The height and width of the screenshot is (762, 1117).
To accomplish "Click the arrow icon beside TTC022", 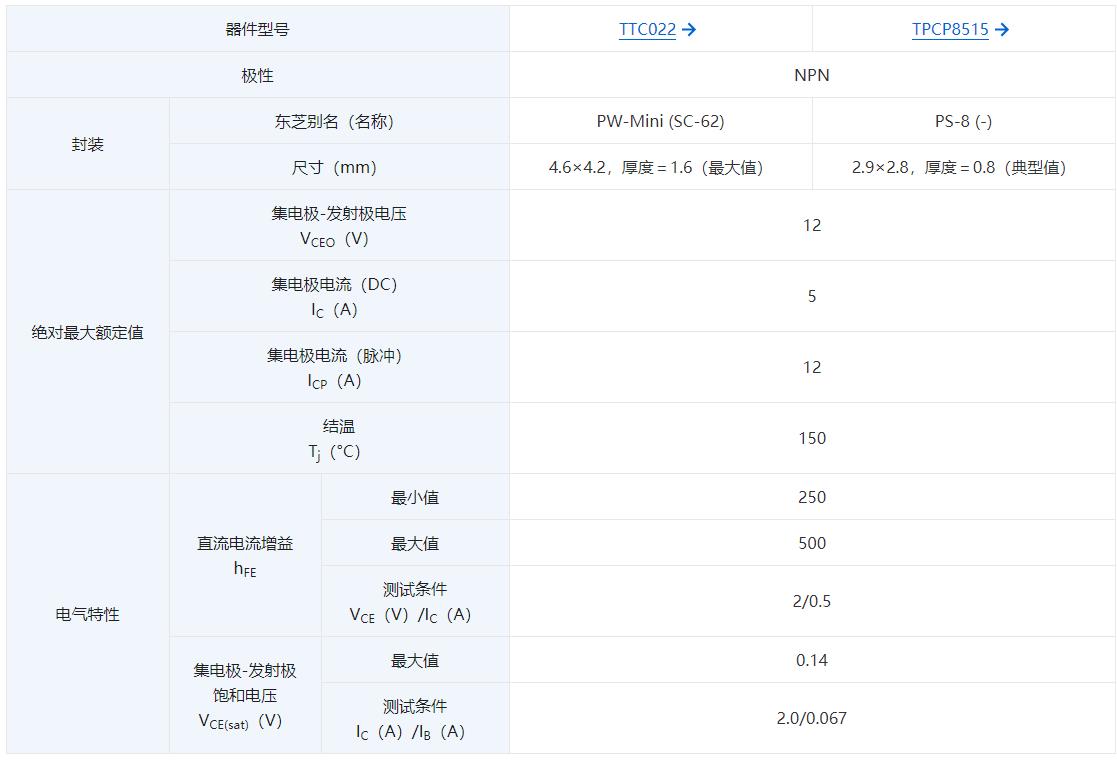I will click(x=689, y=29).
